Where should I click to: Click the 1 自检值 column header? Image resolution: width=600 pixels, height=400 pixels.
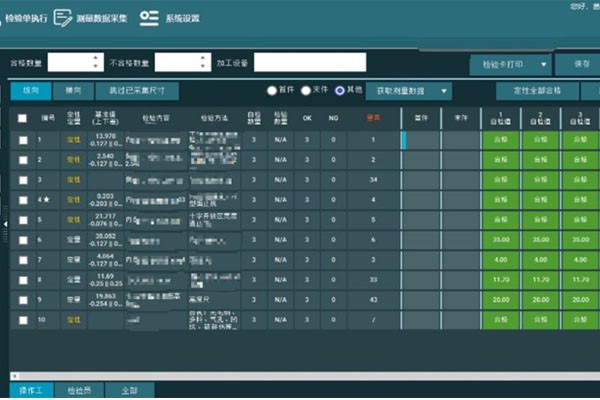tap(501, 118)
